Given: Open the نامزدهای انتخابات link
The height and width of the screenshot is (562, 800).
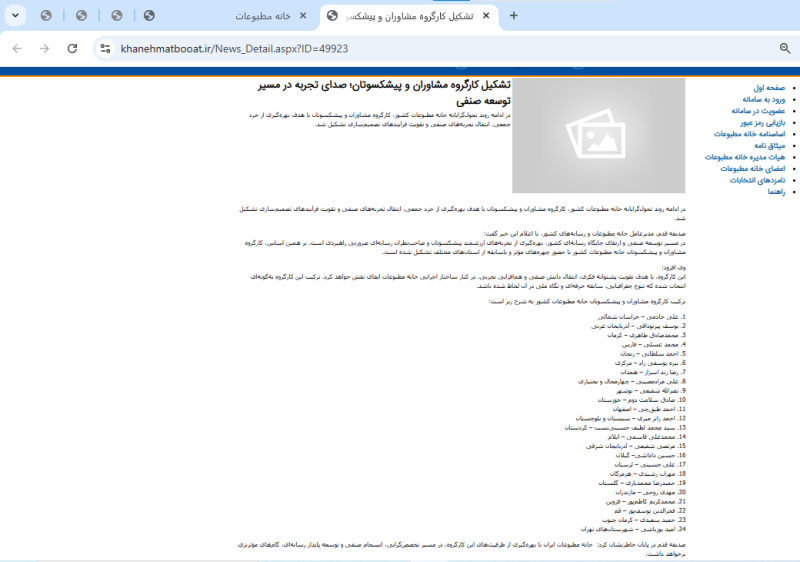Looking at the screenshot, I should [757, 181].
